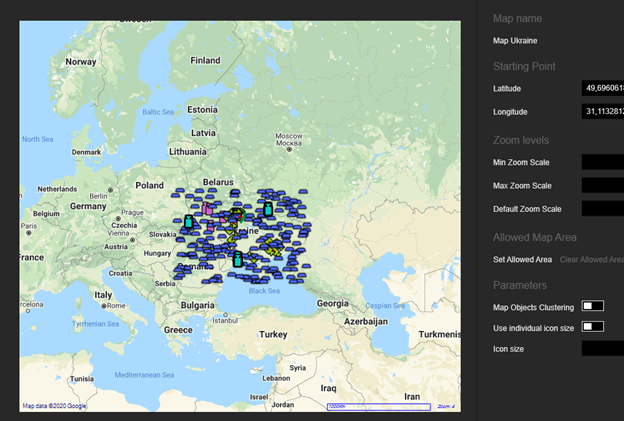Click the Starting Point heading

[524, 66]
